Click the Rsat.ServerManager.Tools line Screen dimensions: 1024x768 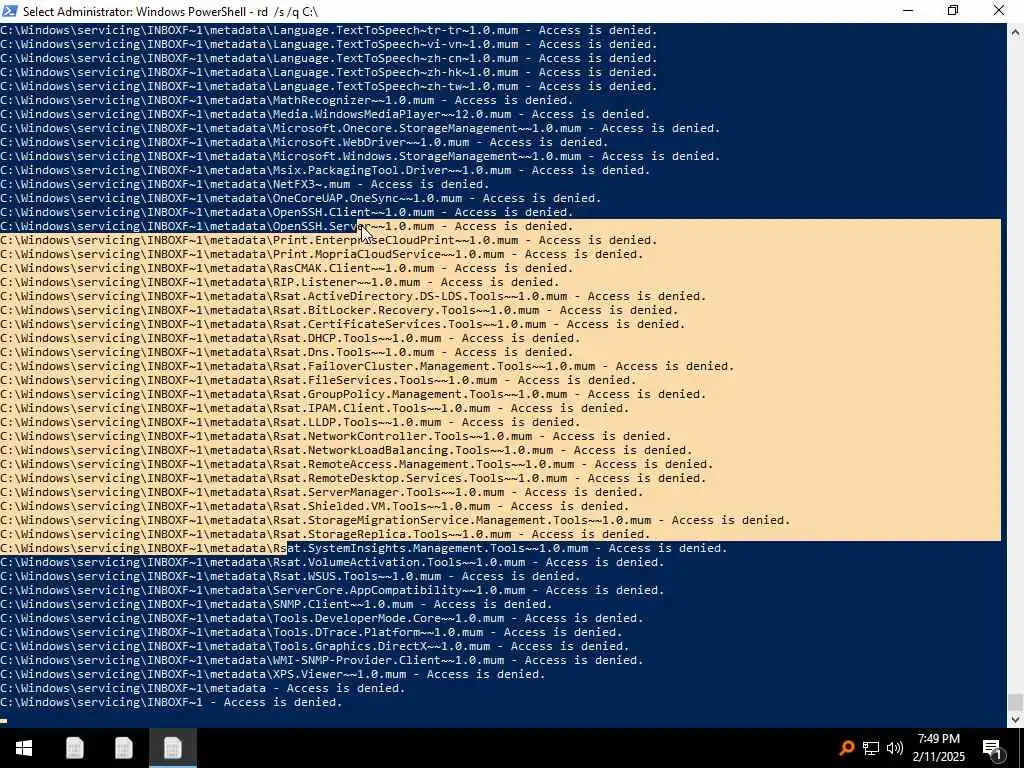[321, 492]
